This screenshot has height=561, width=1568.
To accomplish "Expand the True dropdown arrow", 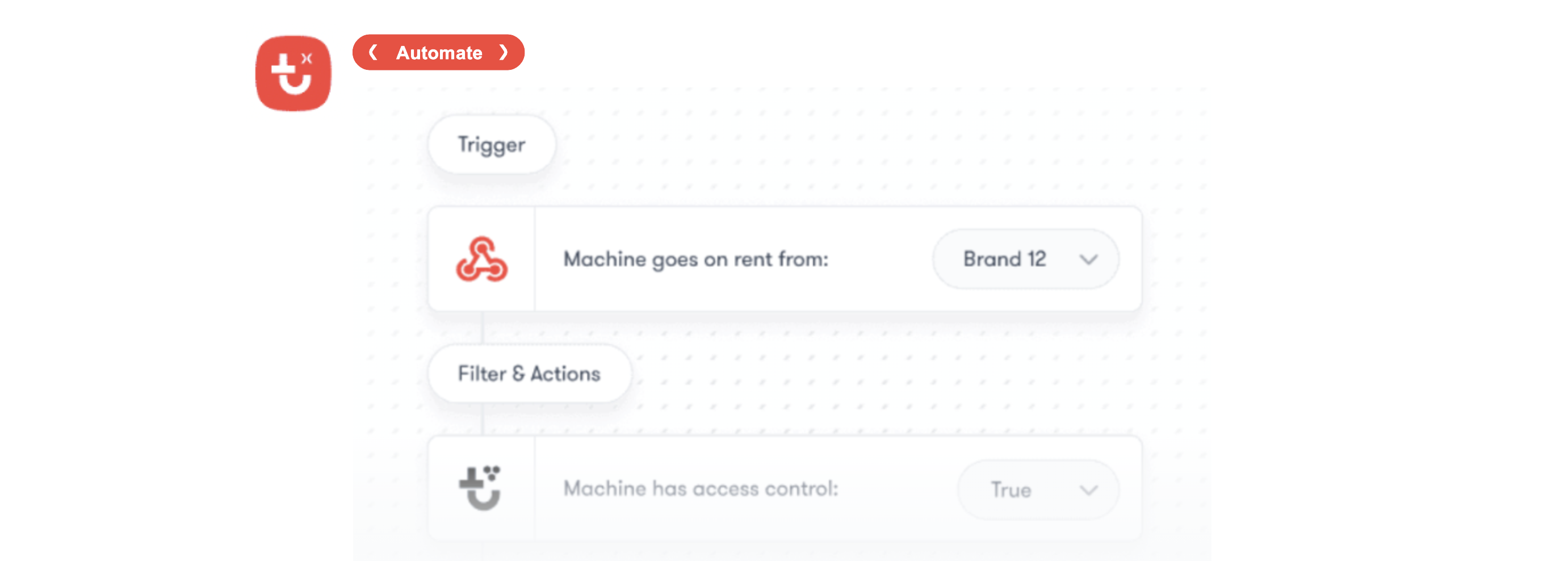I will [1088, 489].
